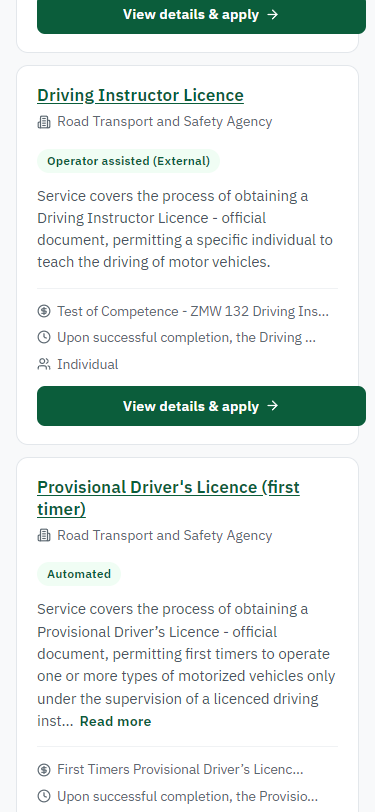375x812 pixels.
Task: Click the people icon next to Individual
Action: click(x=44, y=365)
